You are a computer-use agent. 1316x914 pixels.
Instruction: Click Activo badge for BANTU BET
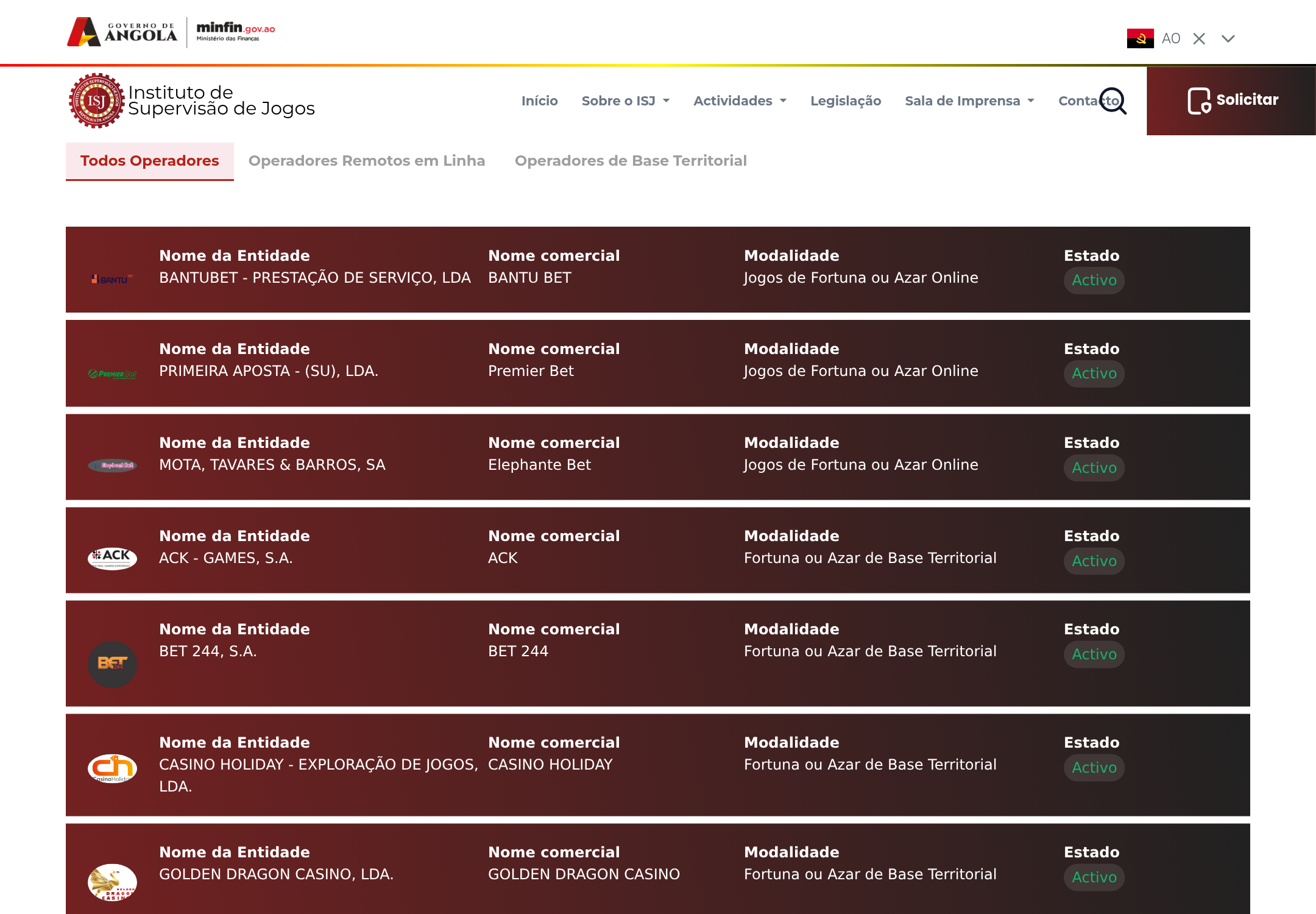pyautogui.click(x=1094, y=280)
